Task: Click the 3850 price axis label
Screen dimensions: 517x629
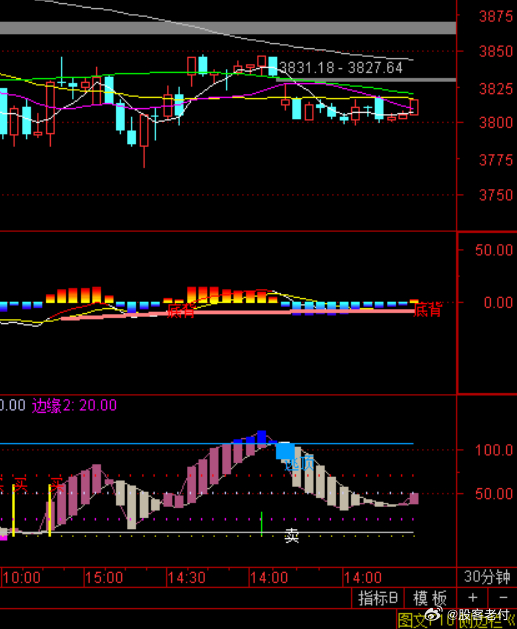Action: point(496,51)
